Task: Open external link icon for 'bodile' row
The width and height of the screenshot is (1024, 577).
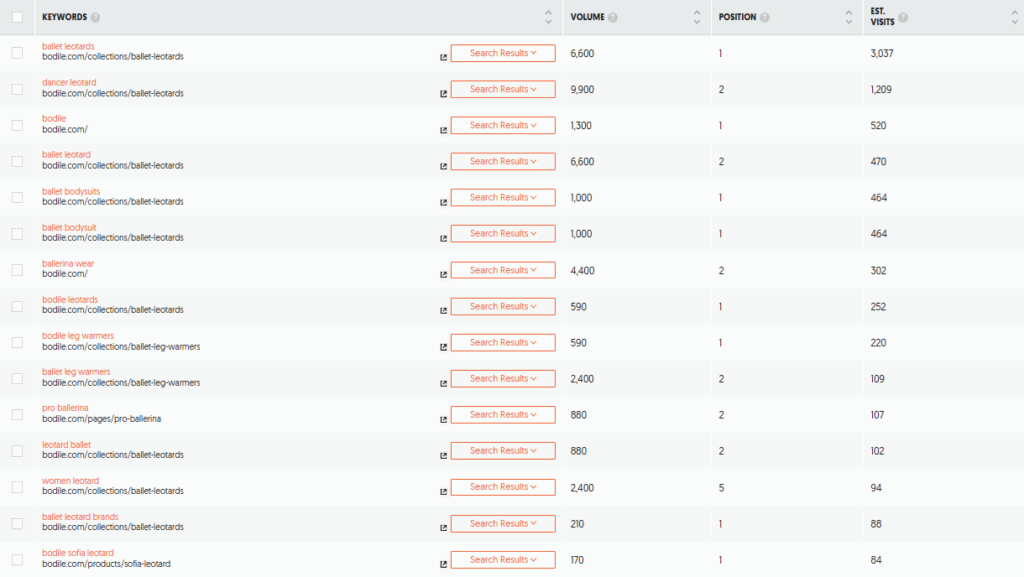Action: 443,130
